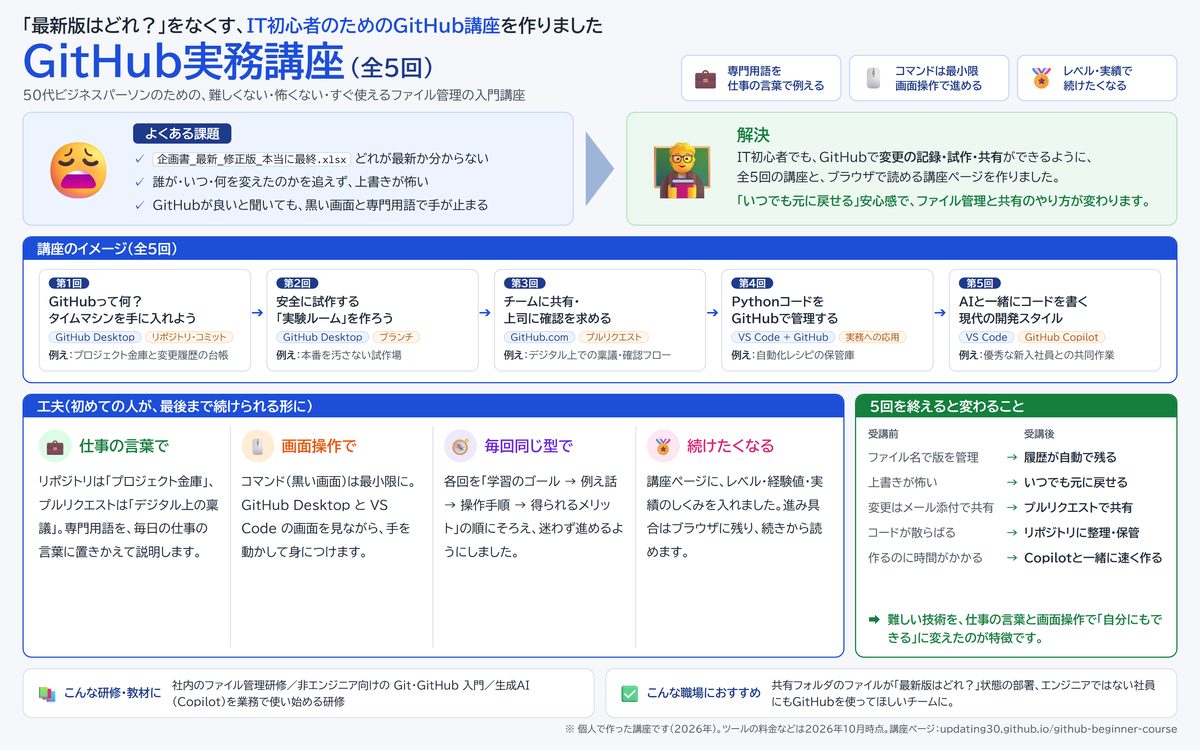Click the VS Code + GitHub tag
Image resolution: width=1200 pixels, height=750 pixels.
783,337
